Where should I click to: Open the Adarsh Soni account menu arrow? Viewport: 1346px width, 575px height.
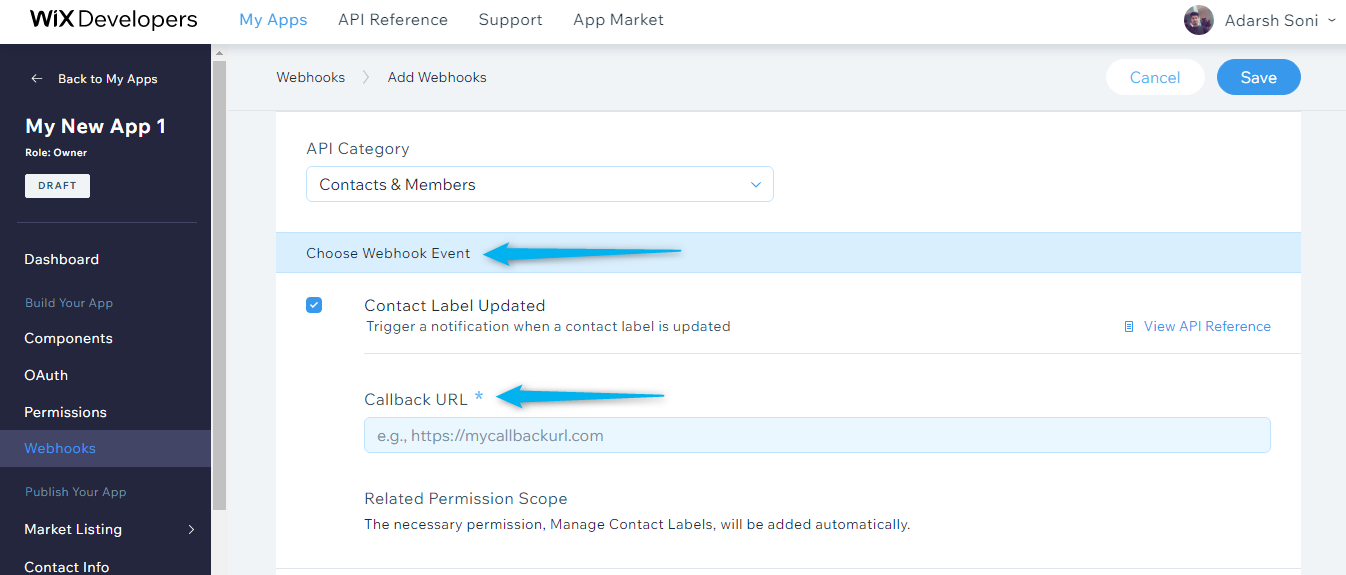(x=1331, y=20)
